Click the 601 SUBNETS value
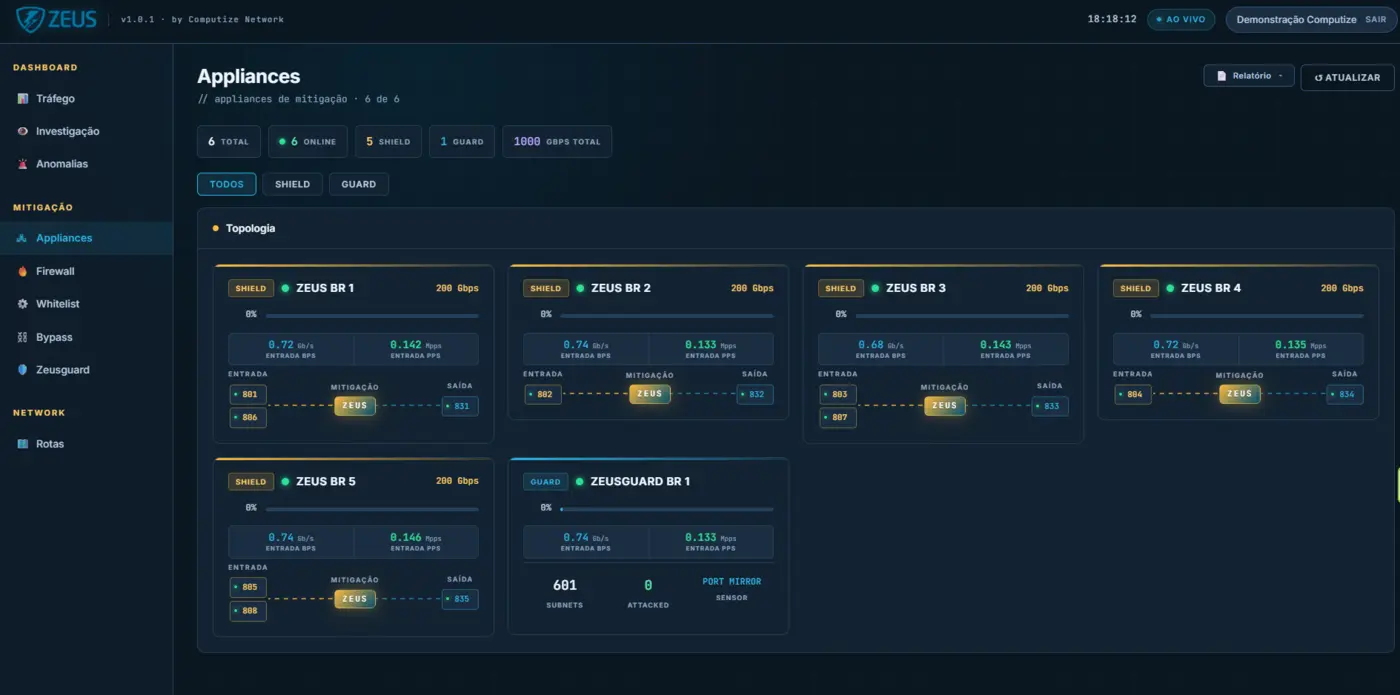The height and width of the screenshot is (695, 1400). pos(565,585)
